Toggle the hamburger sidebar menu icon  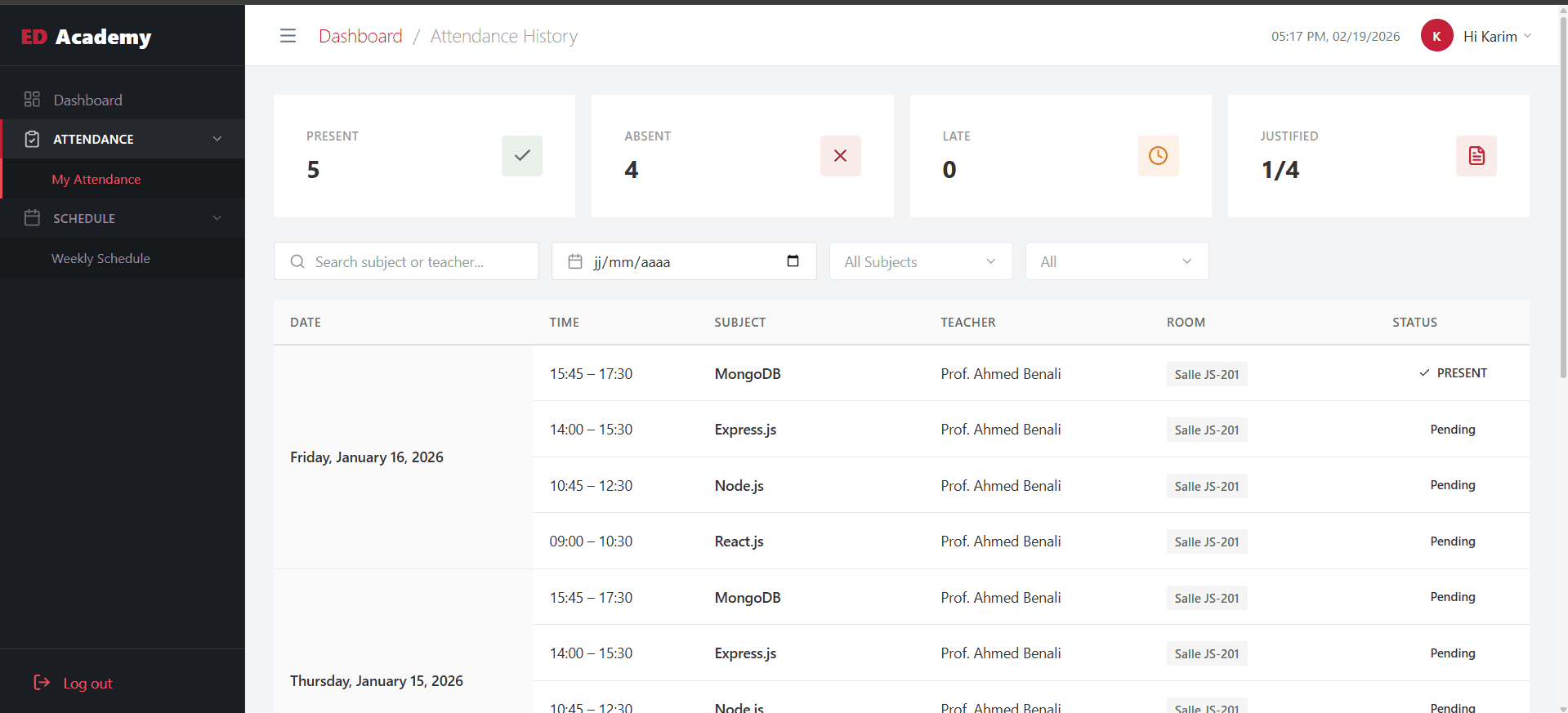click(288, 36)
